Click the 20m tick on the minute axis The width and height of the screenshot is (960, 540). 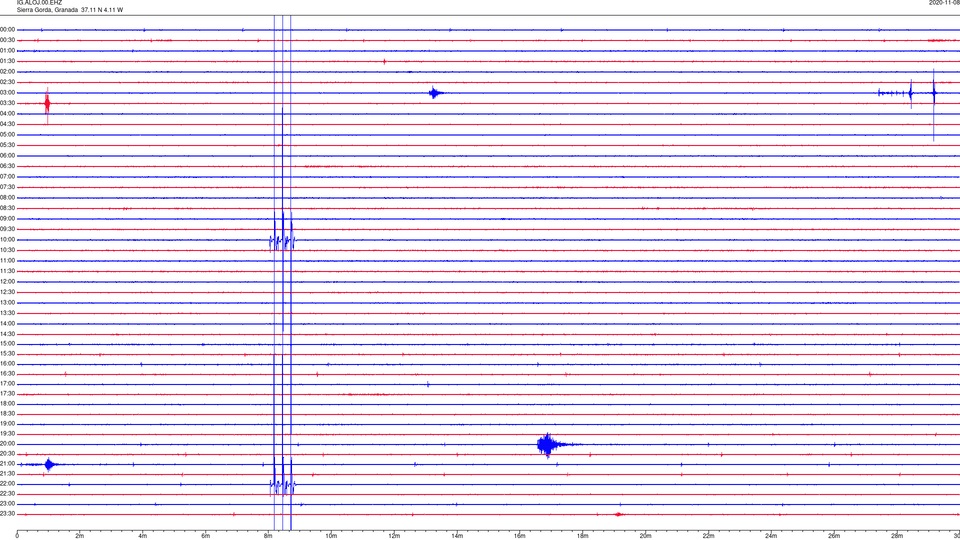tap(645, 536)
